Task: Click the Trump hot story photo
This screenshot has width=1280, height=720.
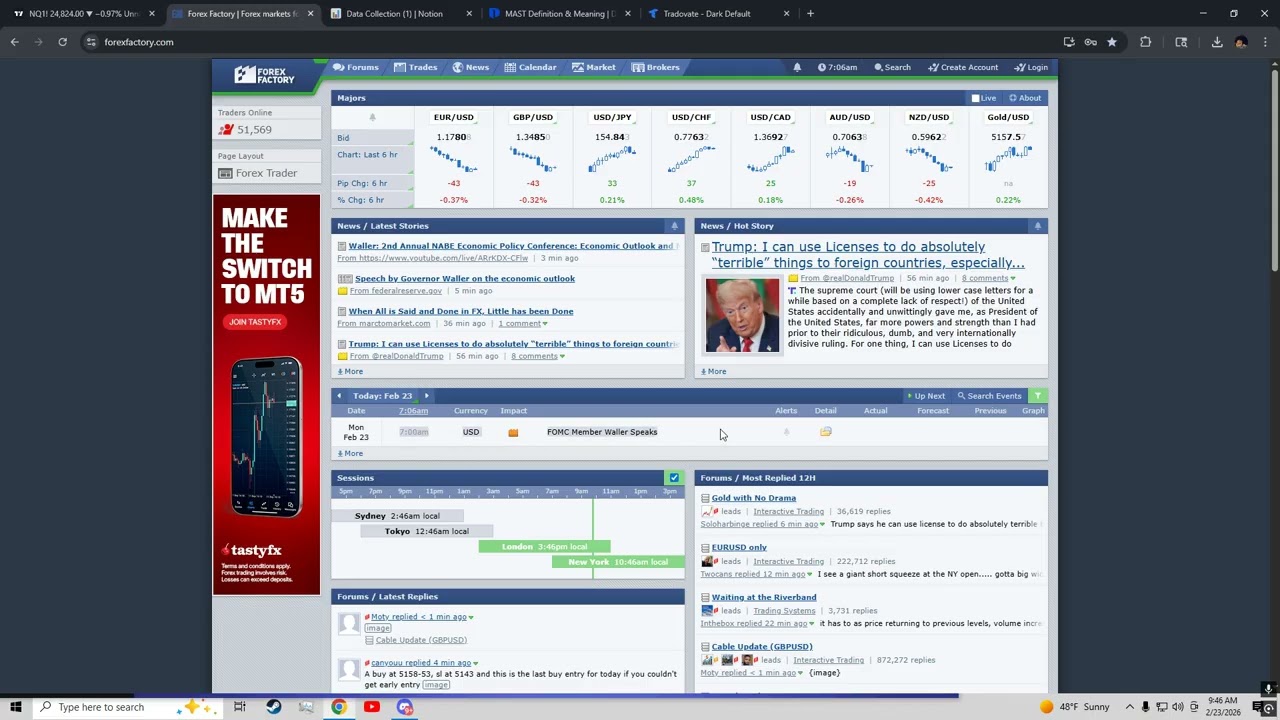Action: (x=742, y=316)
